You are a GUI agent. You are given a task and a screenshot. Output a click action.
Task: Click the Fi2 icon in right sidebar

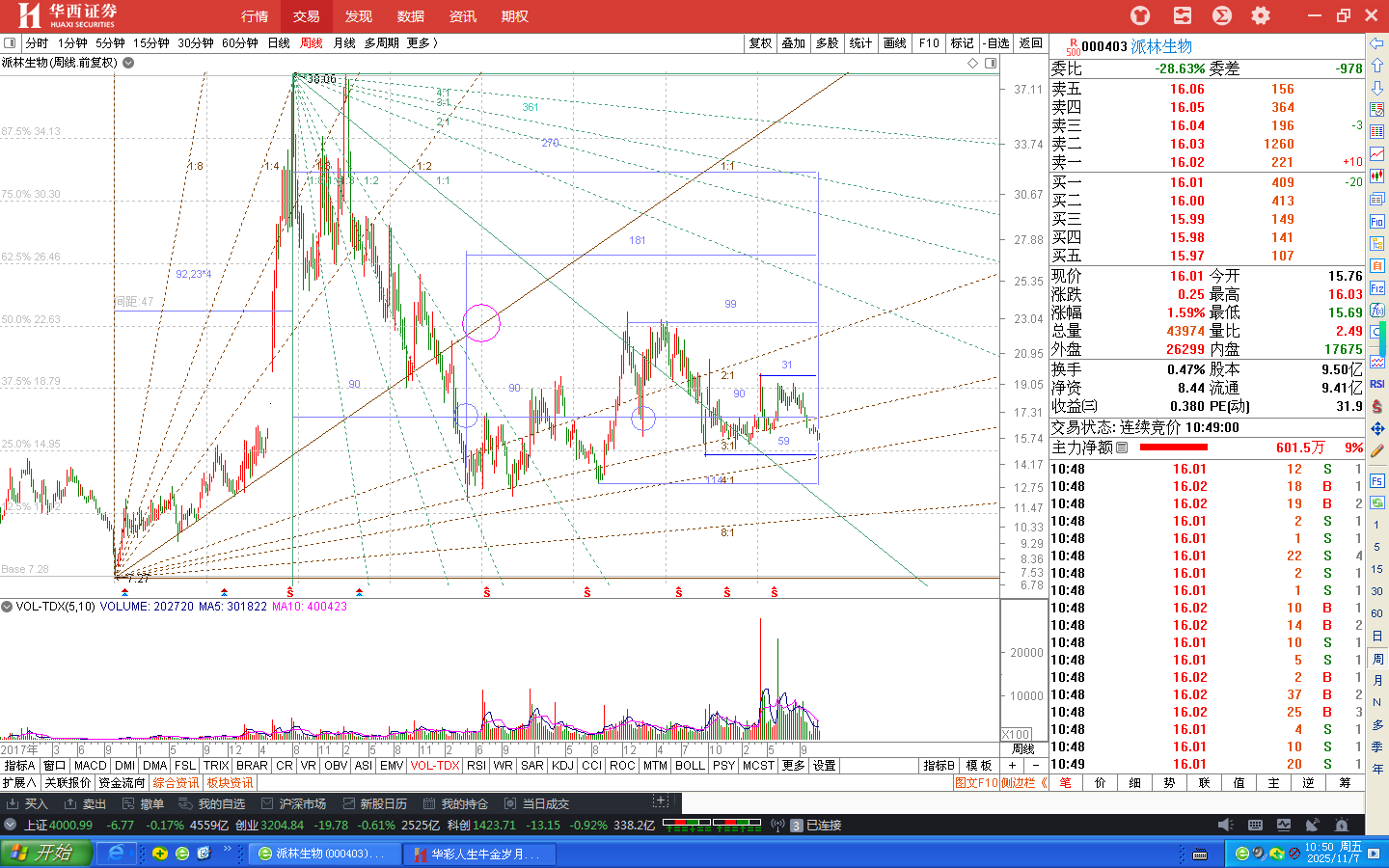pos(1377,287)
